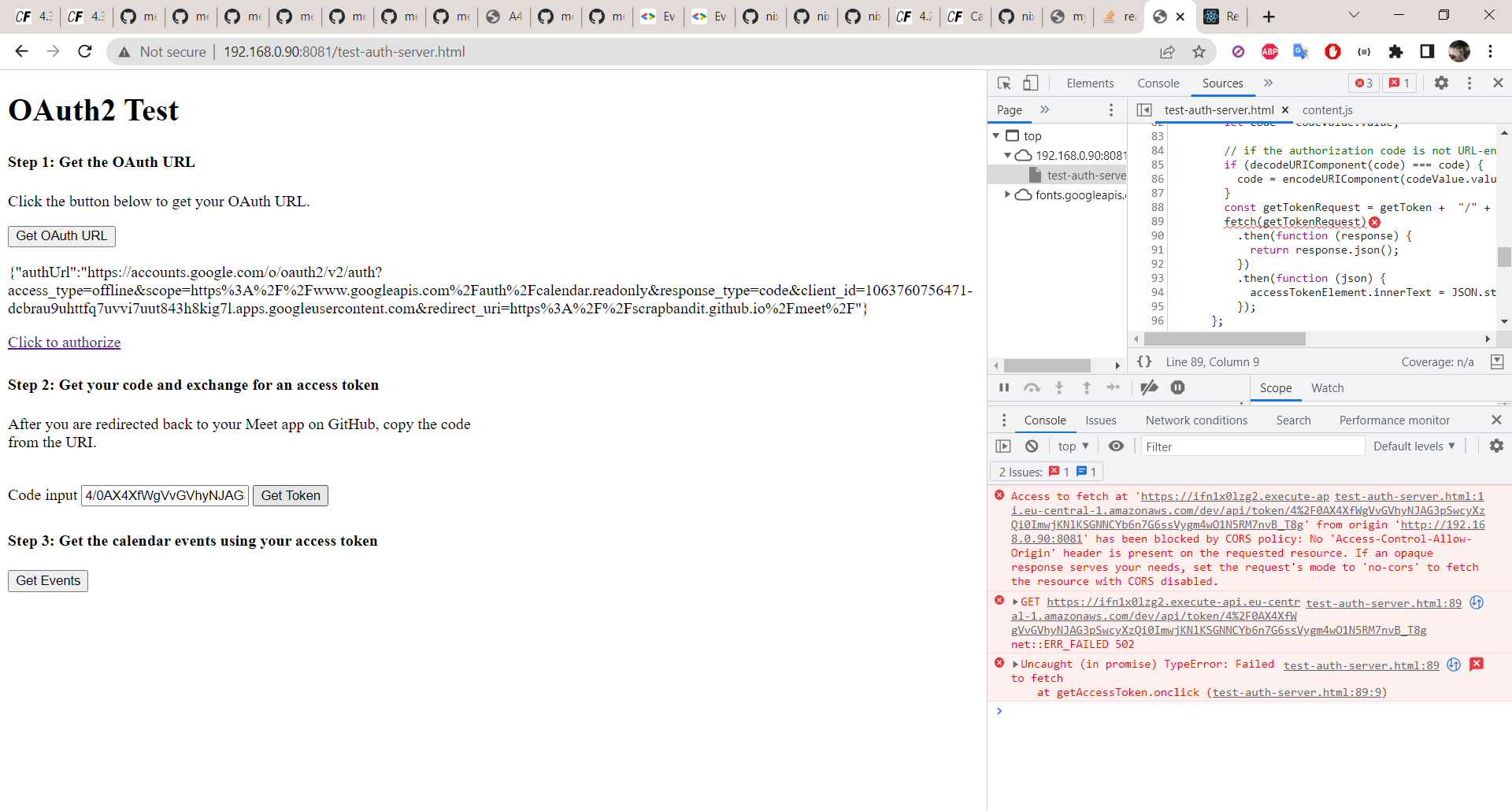Select the Sources tab
This screenshot has width=1512, height=811.
(x=1222, y=83)
